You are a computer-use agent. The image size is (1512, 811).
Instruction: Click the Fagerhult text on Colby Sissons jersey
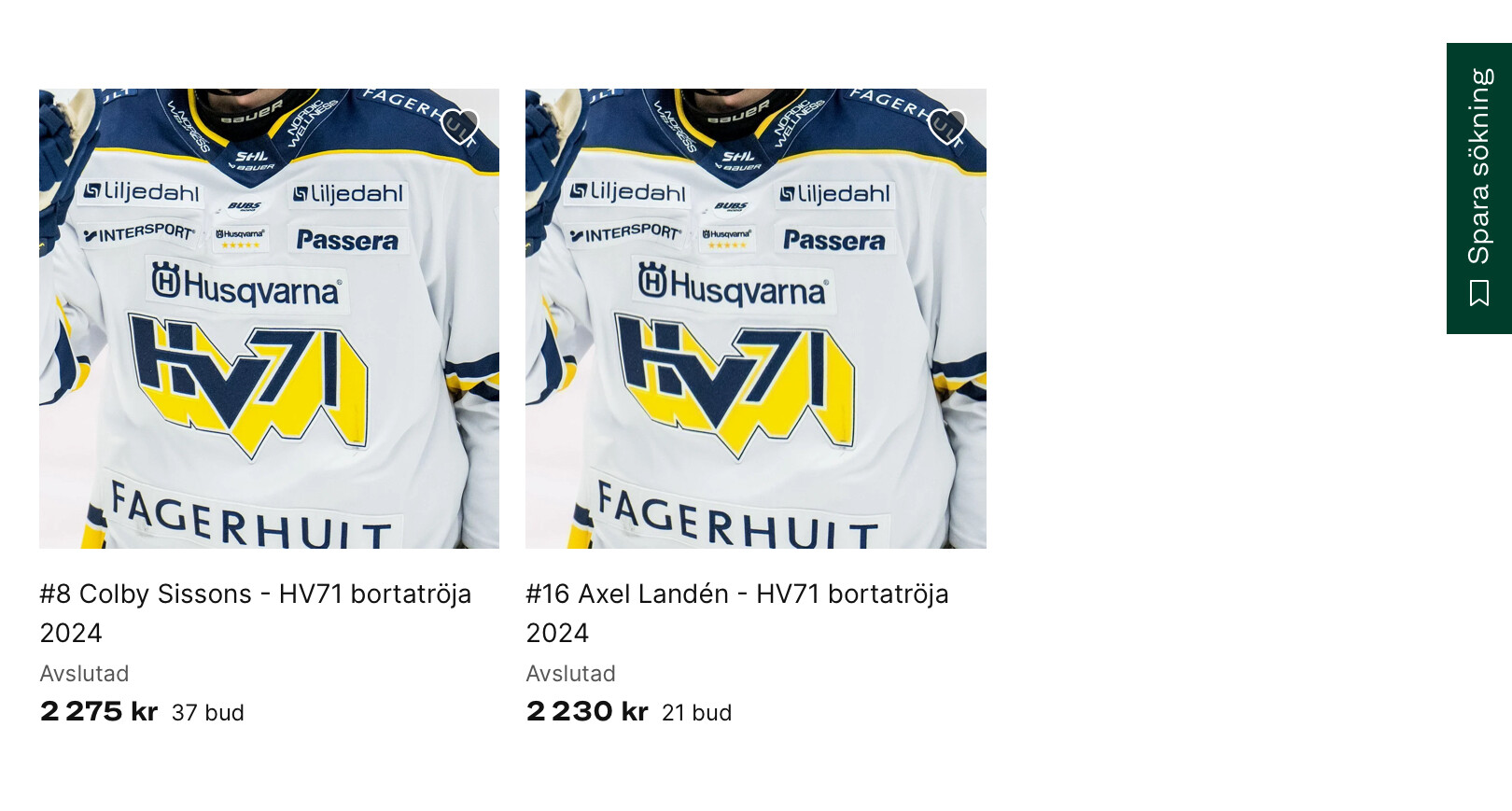(250, 514)
